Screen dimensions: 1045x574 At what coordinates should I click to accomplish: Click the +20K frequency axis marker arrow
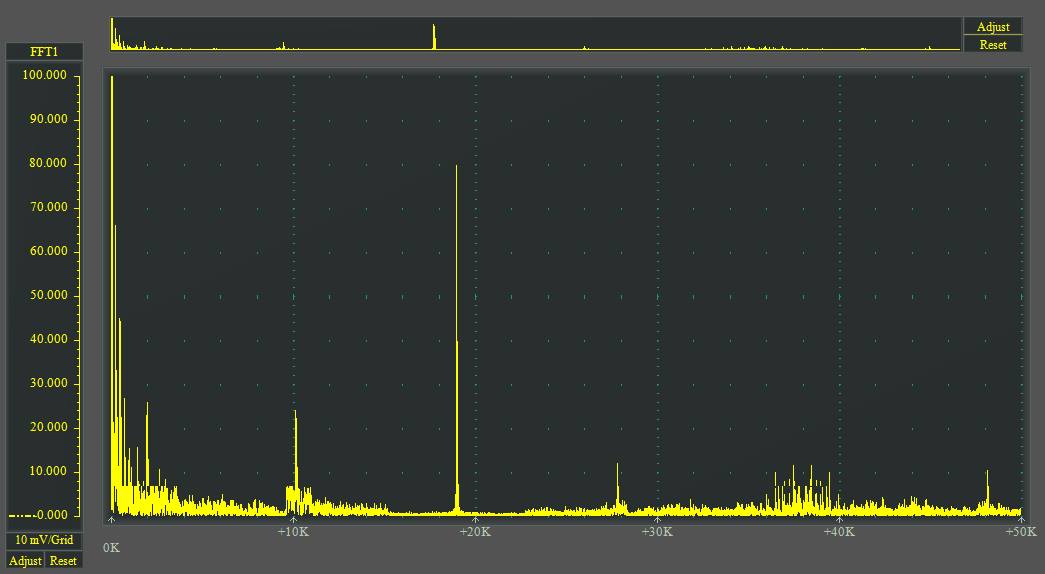click(x=475, y=519)
